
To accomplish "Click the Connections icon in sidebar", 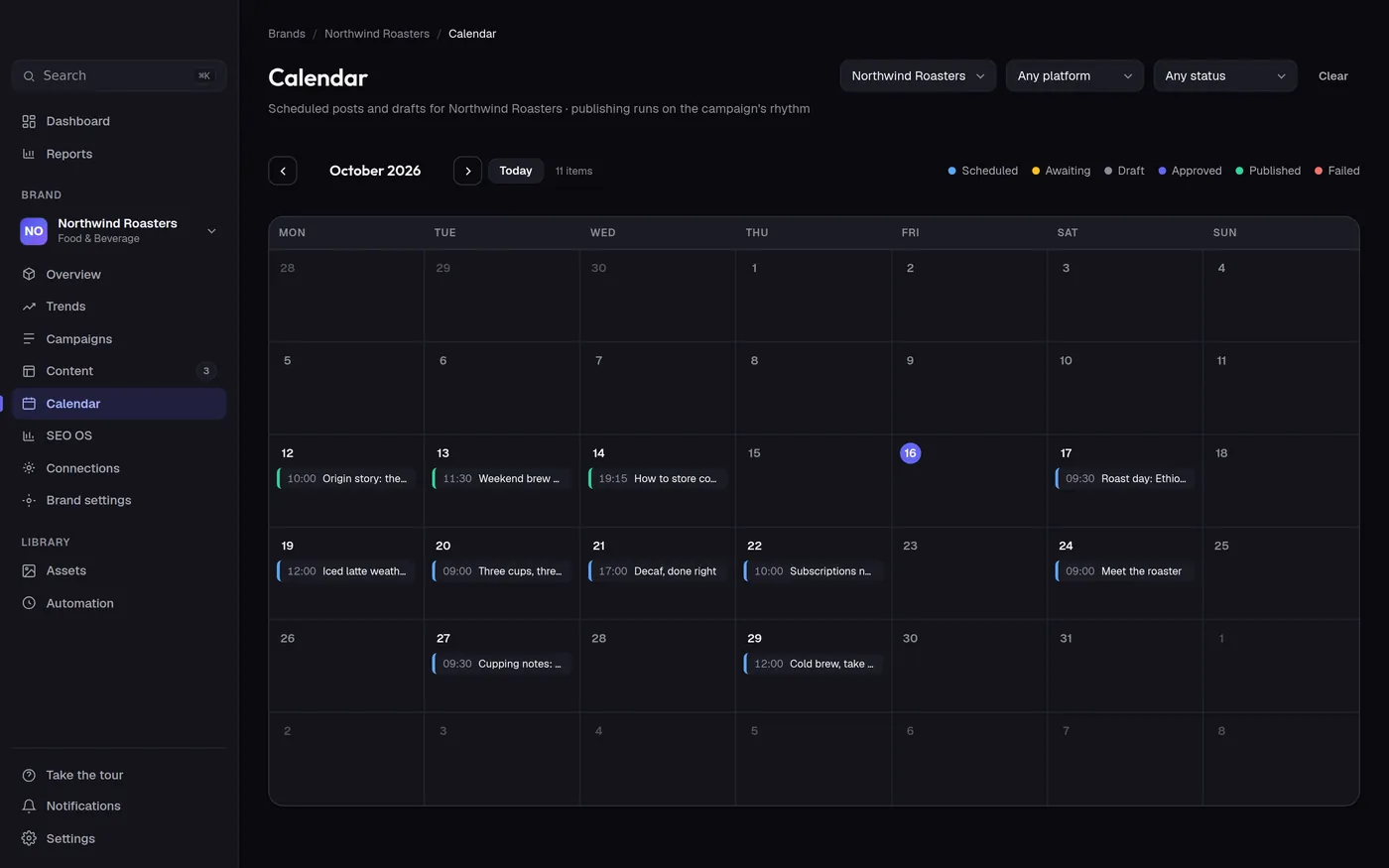I will (x=29, y=468).
